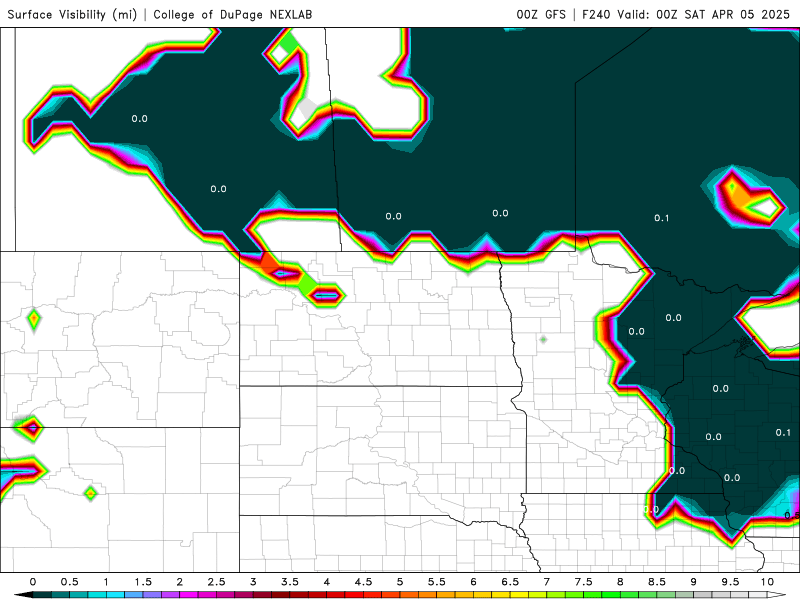Click the "Valid: 00Z SAT APR 05 2025" text

coord(703,14)
